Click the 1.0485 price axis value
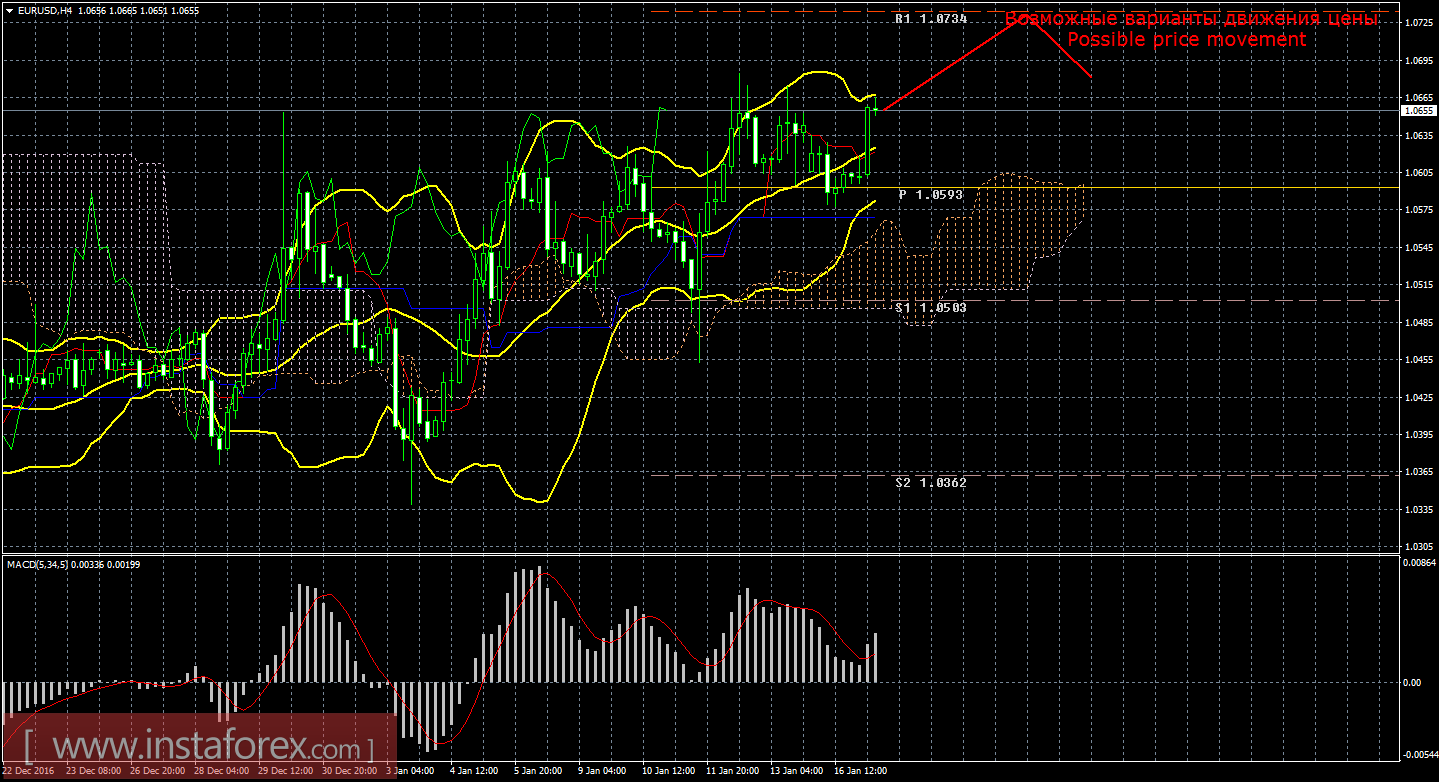Screen dimensions: 1439x782 pos(1418,322)
